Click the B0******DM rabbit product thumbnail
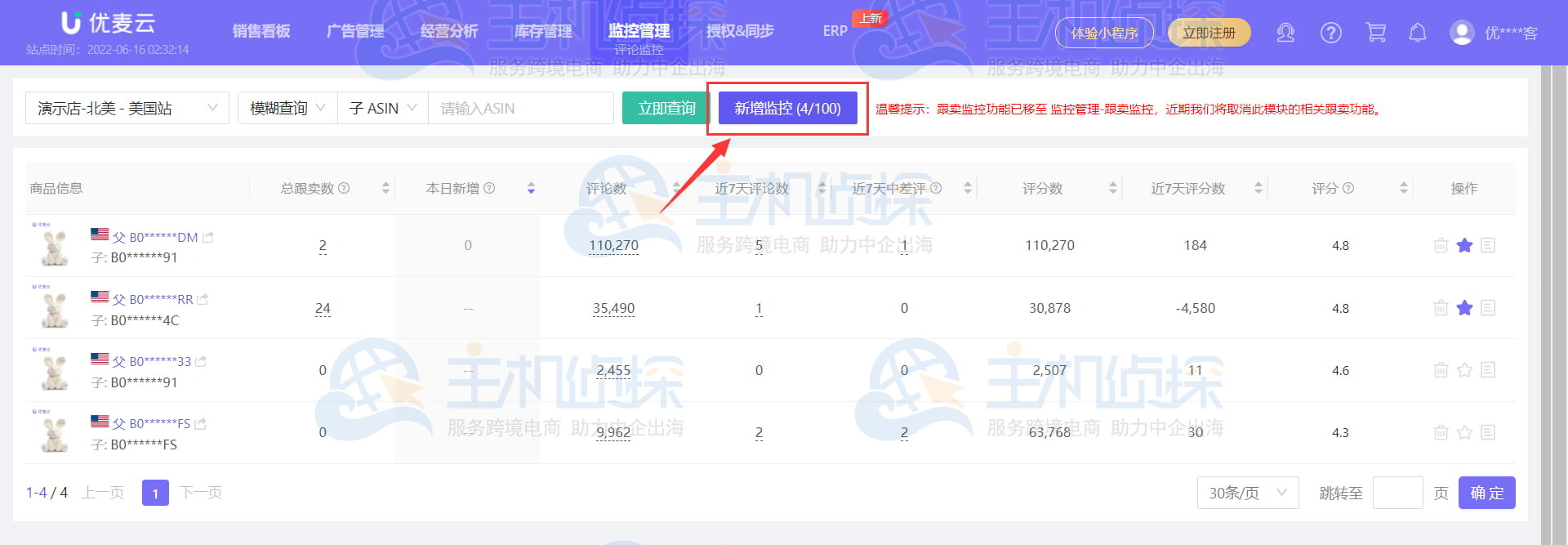Viewport: 1568px width, 545px height. pos(54,248)
